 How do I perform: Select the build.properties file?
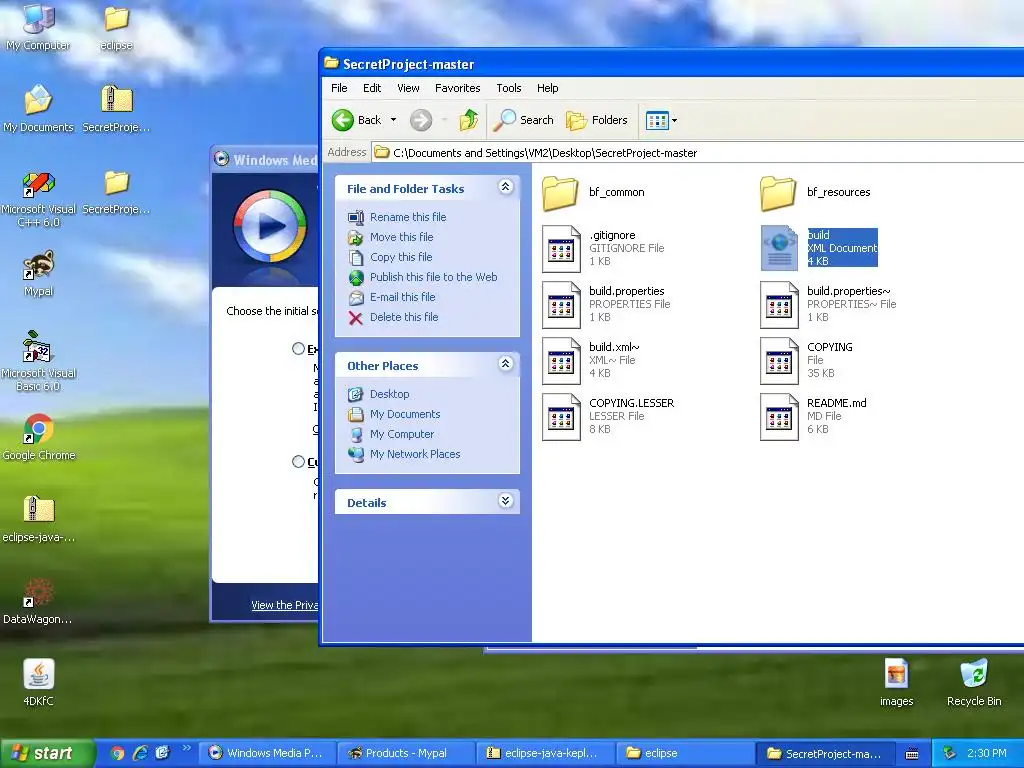(606, 305)
